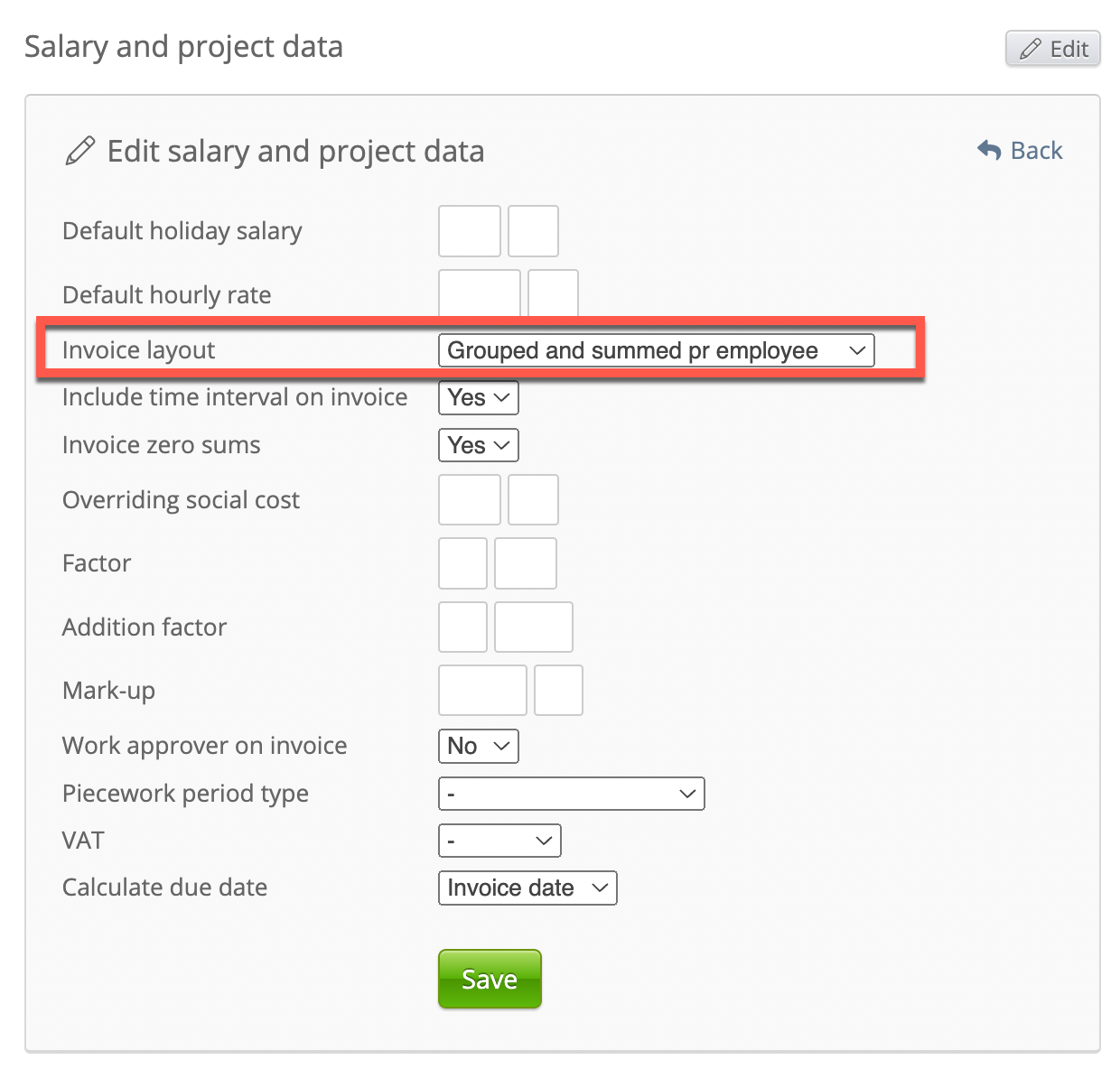Click the second Addition factor input field

pyautogui.click(x=534, y=627)
